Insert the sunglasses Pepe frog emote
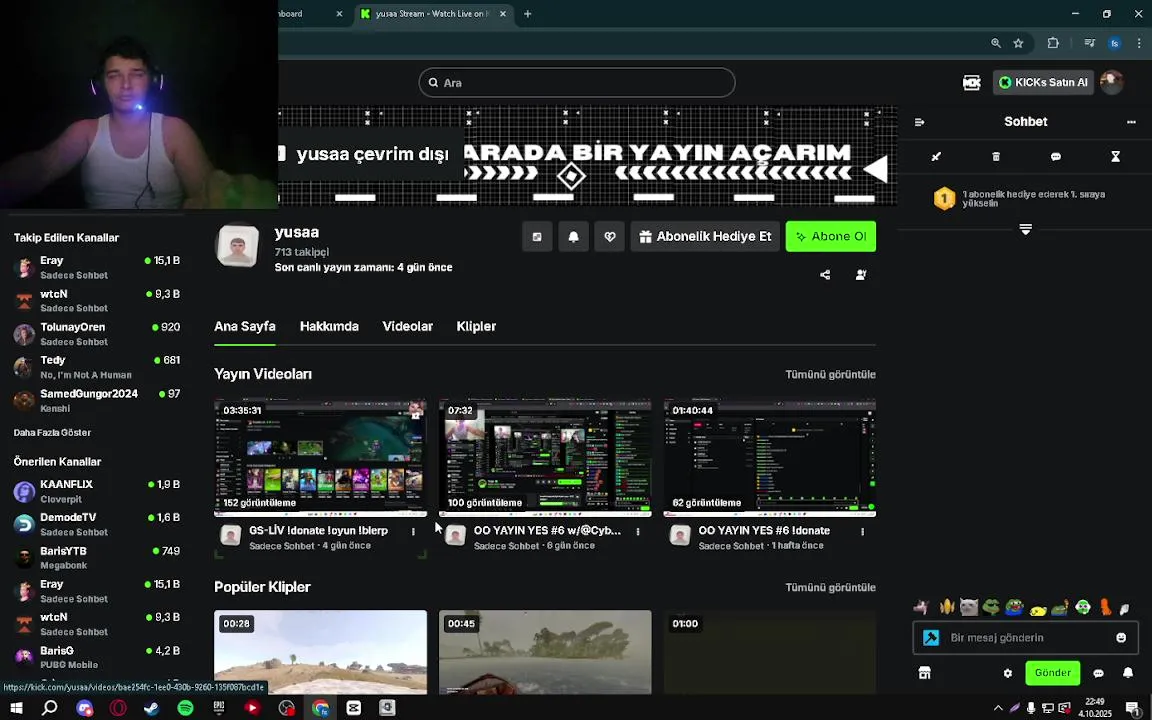Viewport: 1152px width, 720px height. (x=992, y=607)
